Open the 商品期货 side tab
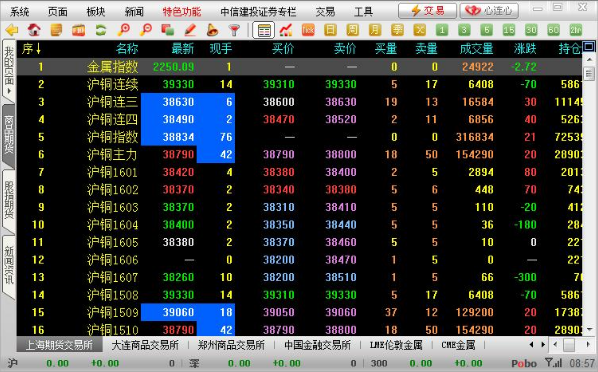 [x=8, y=136]
